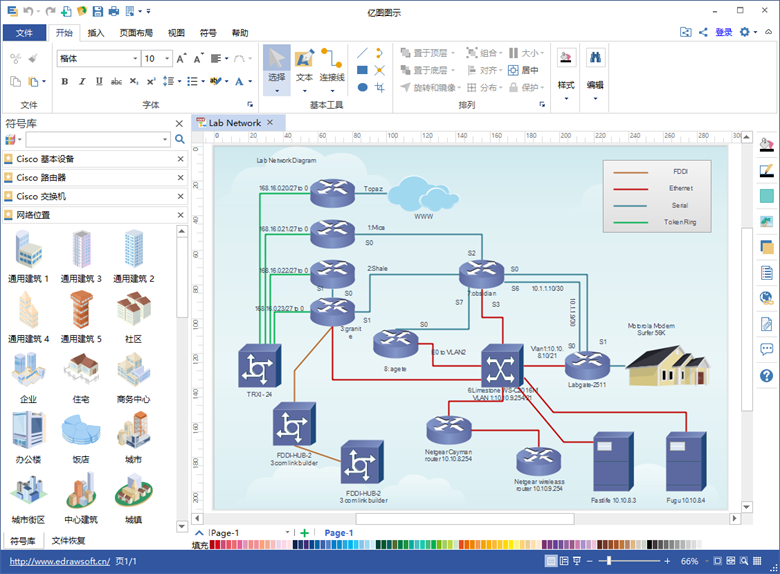Open the File menu tab
Image resolution: width=780 pixels, height=574 pixels.
coord(24,33)
